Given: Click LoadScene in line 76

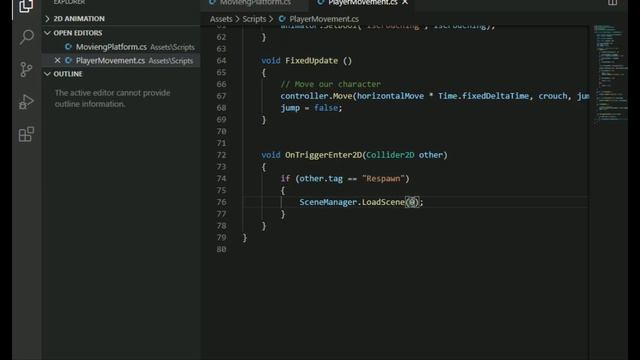Looking at the screenshot, I should click(x=383, y=202).
